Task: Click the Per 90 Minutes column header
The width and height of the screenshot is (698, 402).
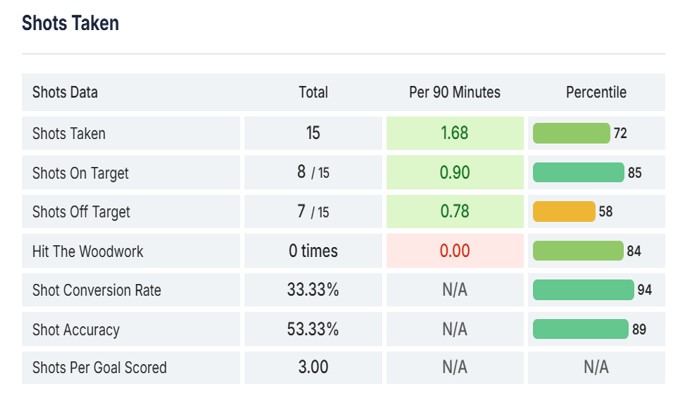Action: coord(455,92)
